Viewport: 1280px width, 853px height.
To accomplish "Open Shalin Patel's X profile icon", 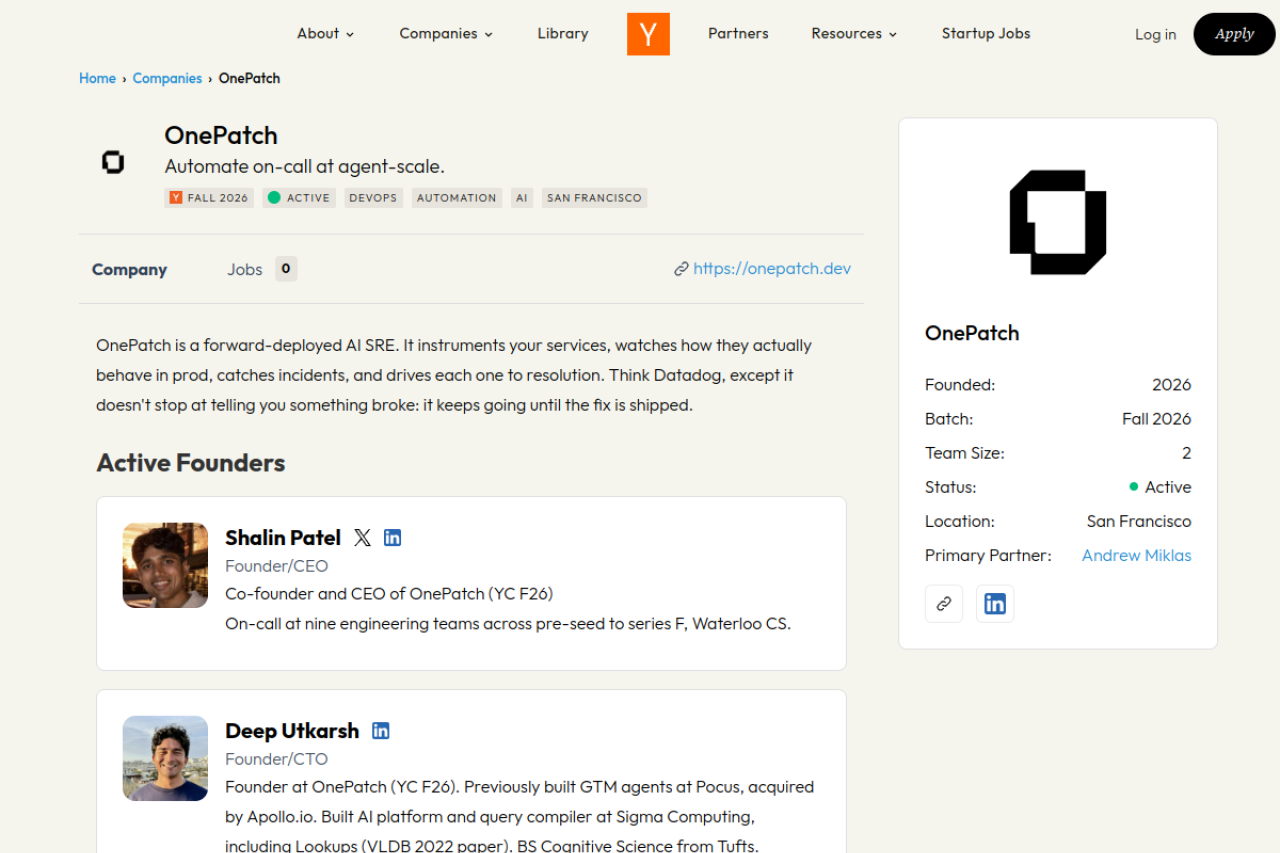I will pyautogui.click(x=362, y=538).
